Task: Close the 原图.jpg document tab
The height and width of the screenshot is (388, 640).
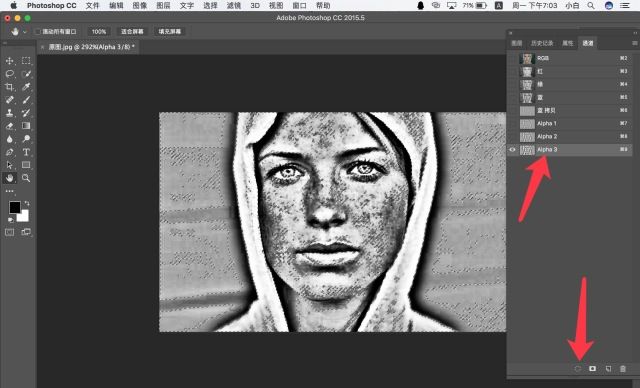Action: click(42, 47)
